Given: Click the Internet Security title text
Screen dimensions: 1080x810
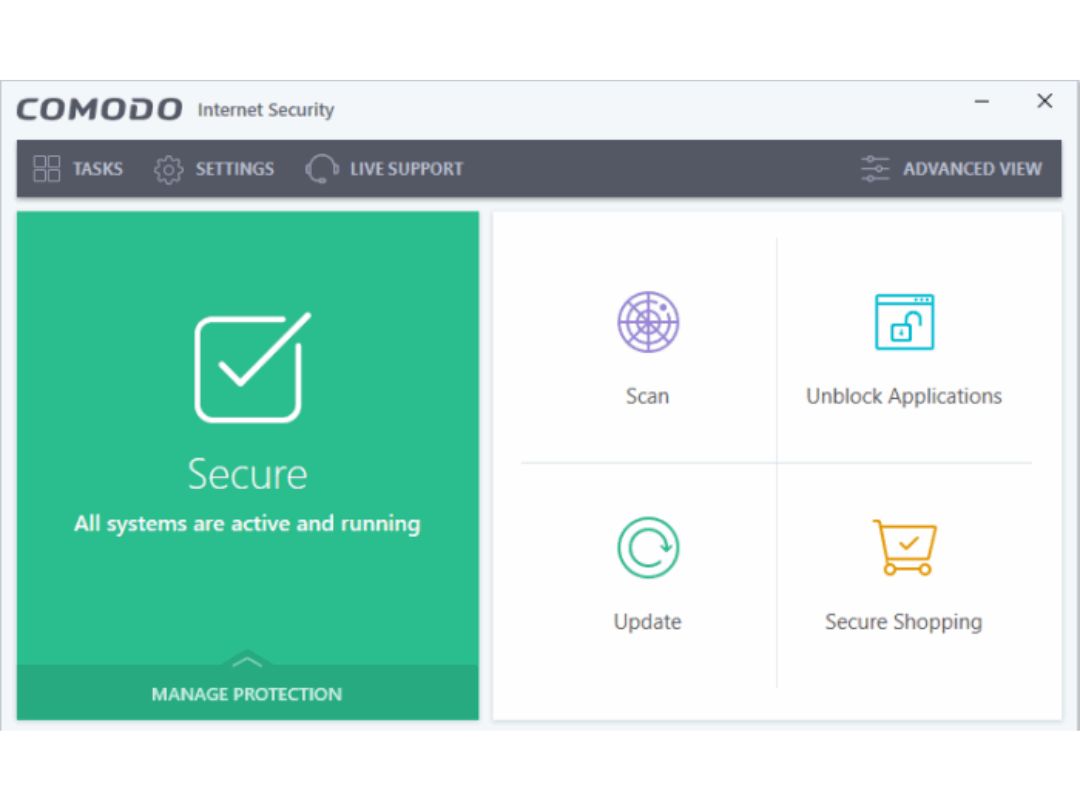Looking at the screenshot, I should (266, 110).
